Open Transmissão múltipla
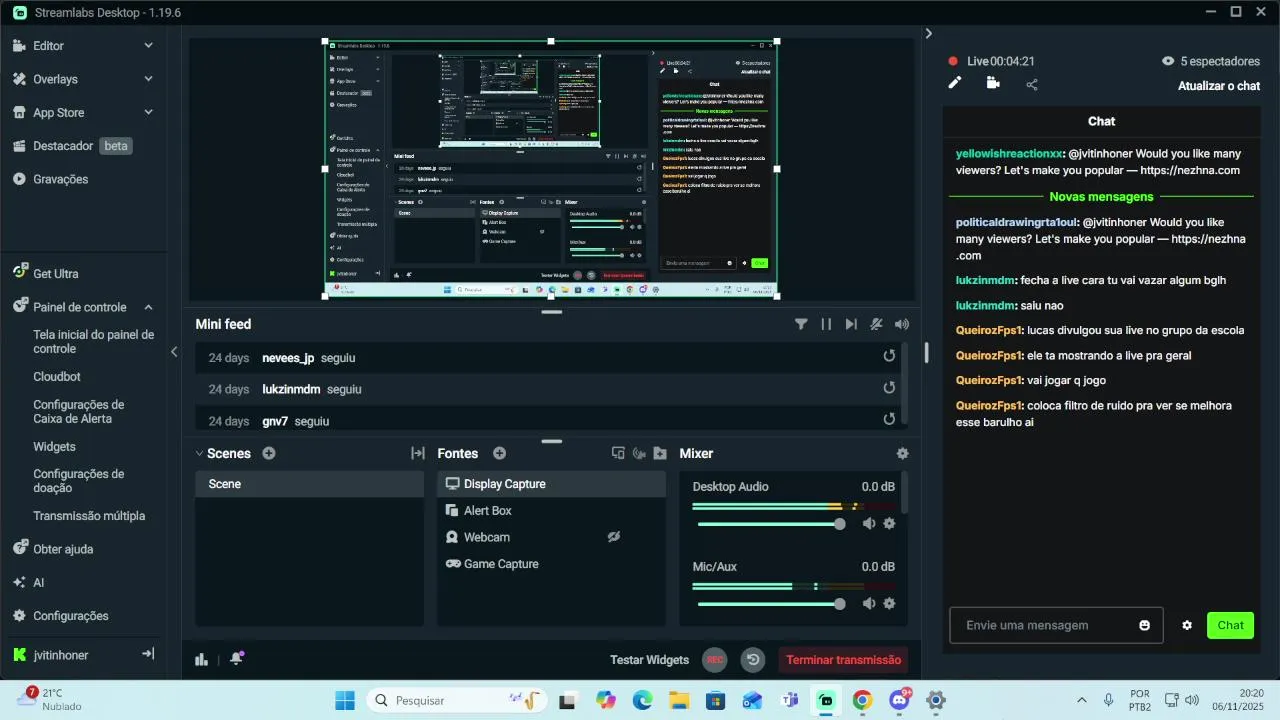This screenshot has width=1280, height=720. 89,516
